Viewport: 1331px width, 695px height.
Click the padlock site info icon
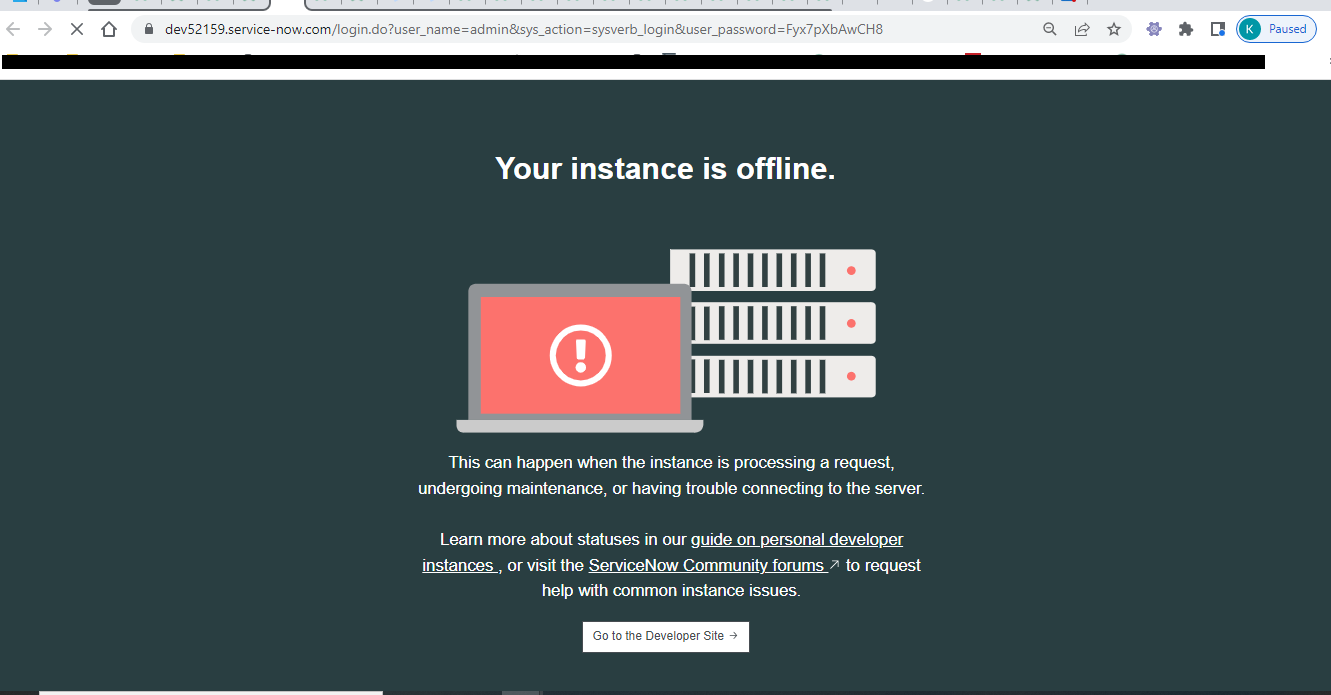(x=149, y=29)
